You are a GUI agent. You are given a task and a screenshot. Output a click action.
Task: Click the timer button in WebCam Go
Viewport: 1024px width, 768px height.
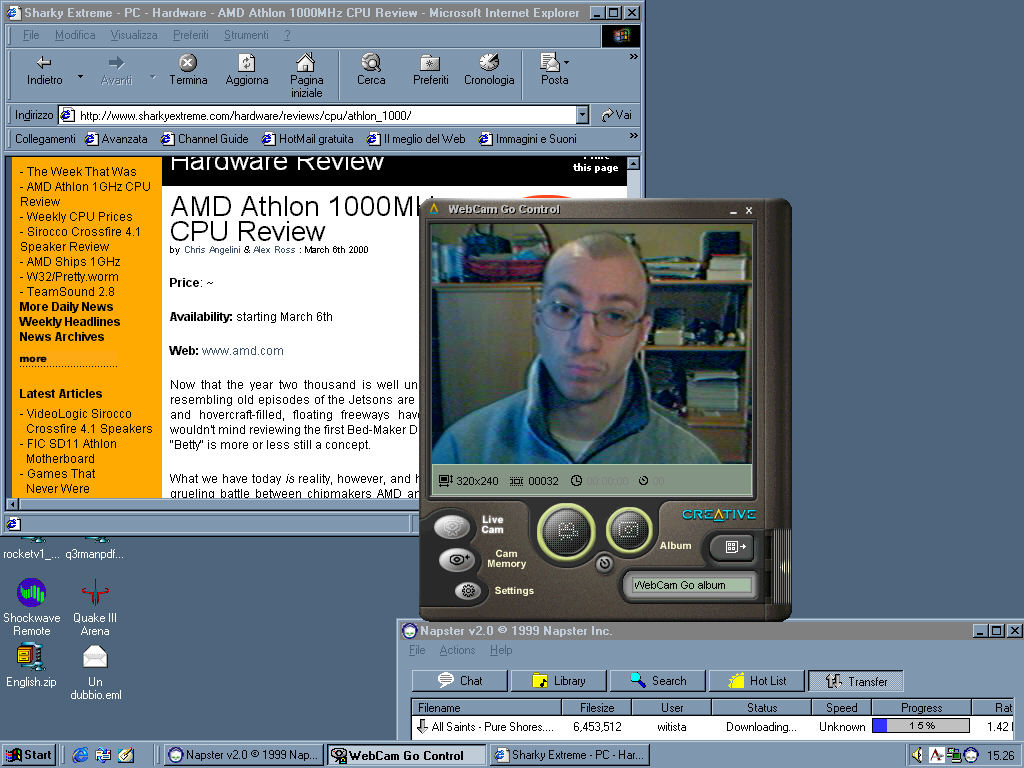click(x=604, y=562)
